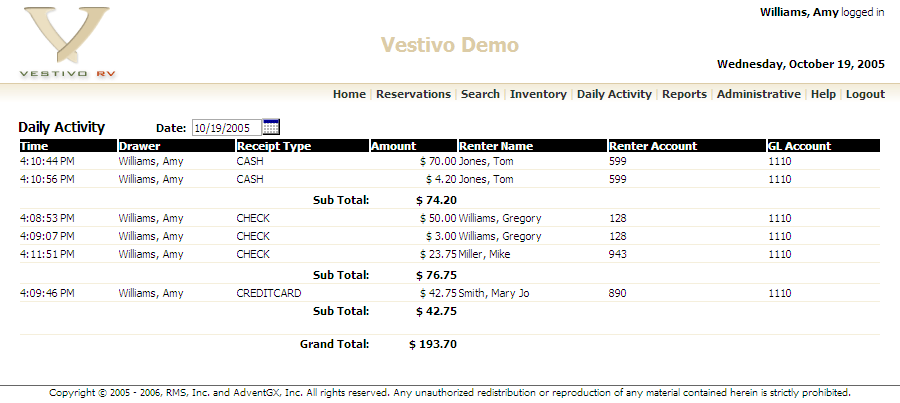Image resolution: width=900 pixels, height=403 pixels.
Task: Select Inventory in the navigation bar
Action: click(538, 94)
